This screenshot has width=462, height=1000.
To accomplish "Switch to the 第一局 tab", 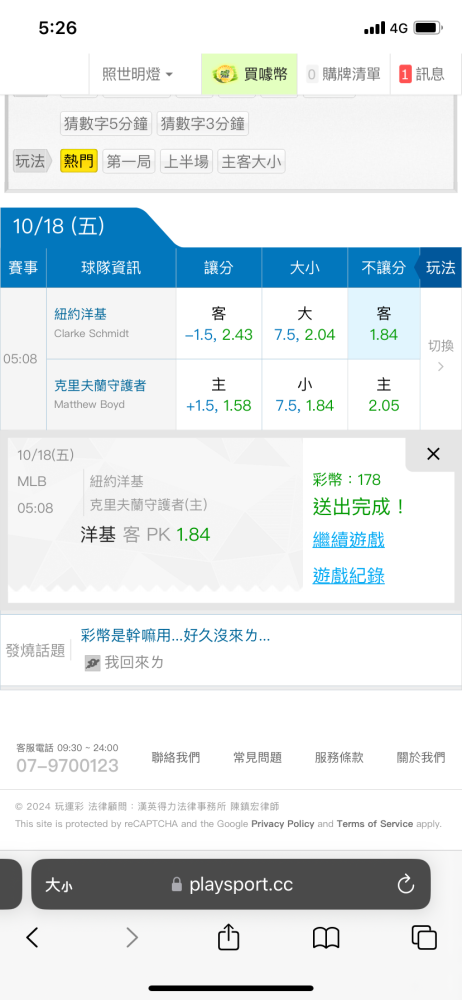I will coord(129,161).
